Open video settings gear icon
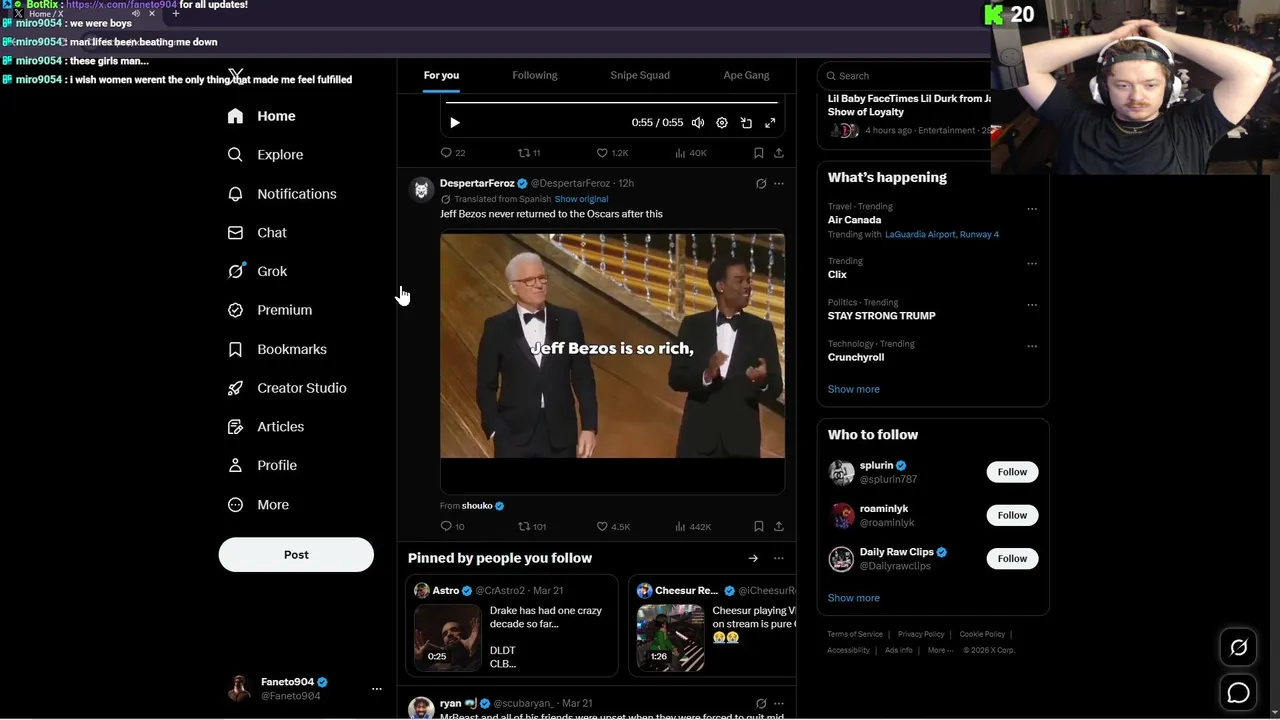The width and height of the screenshot is (1280, 720). tap(722, 122)
